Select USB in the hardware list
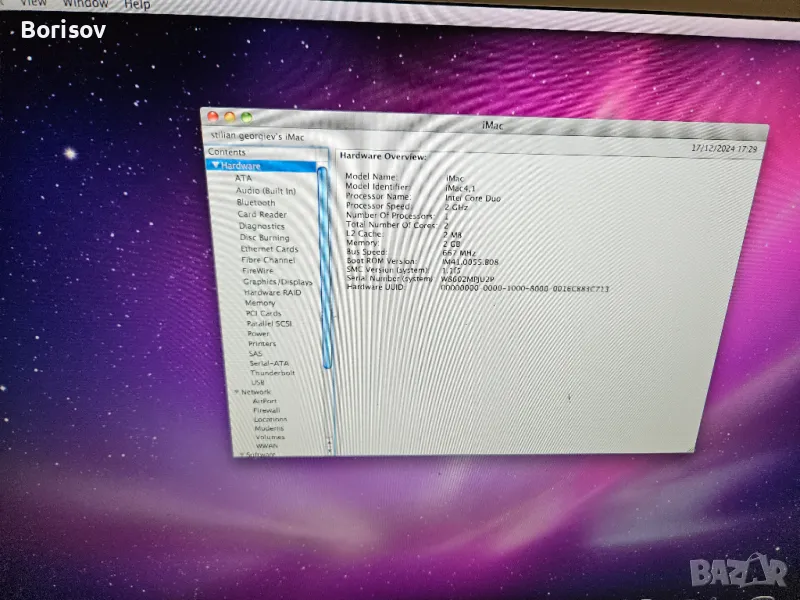 tap(258, 382)
